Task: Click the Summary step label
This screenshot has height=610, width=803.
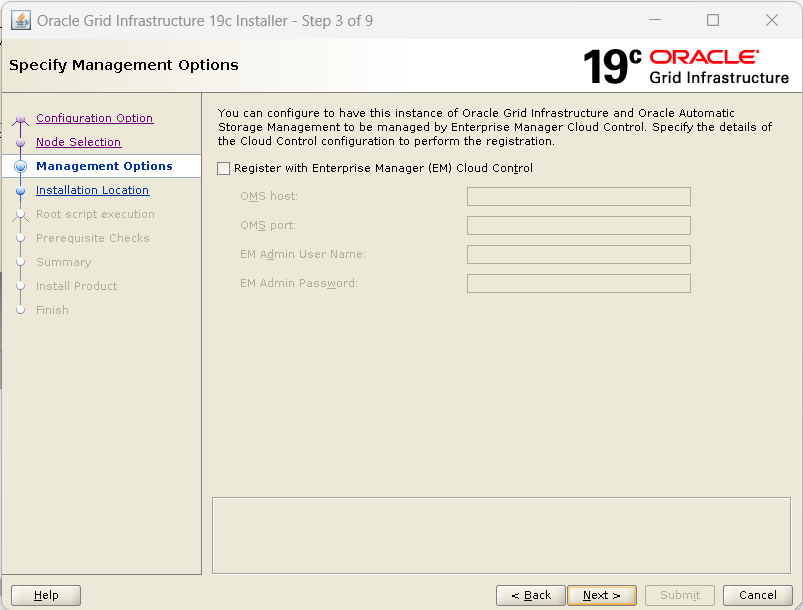Action: pos(64,262)
